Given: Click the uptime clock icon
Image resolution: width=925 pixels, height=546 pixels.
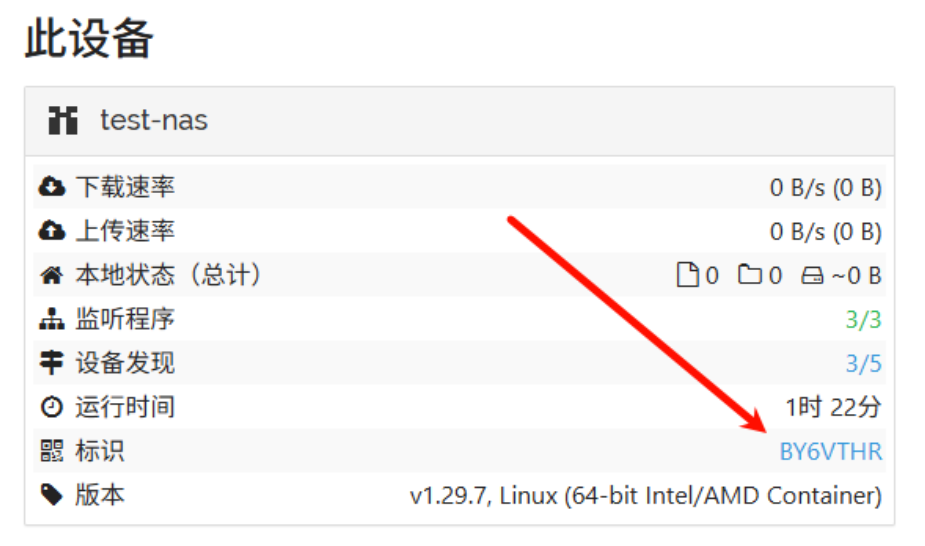Looking at the screenshot, I should [x=52, y=407].
